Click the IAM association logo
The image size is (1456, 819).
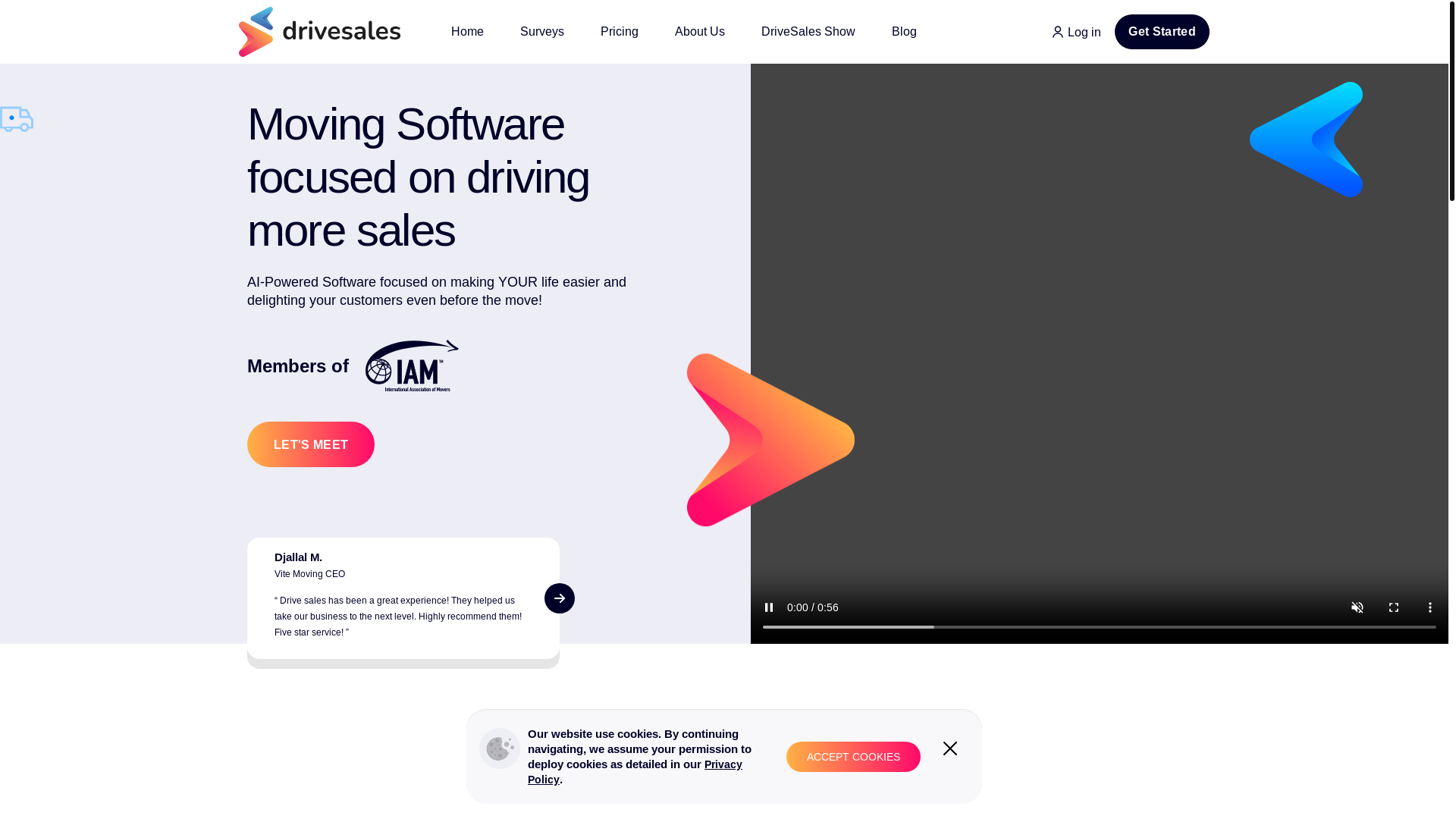point(412,366)
